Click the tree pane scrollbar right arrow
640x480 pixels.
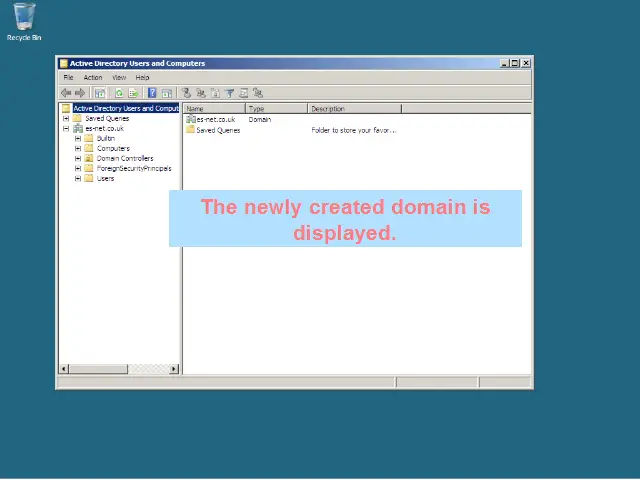(174, 369)
